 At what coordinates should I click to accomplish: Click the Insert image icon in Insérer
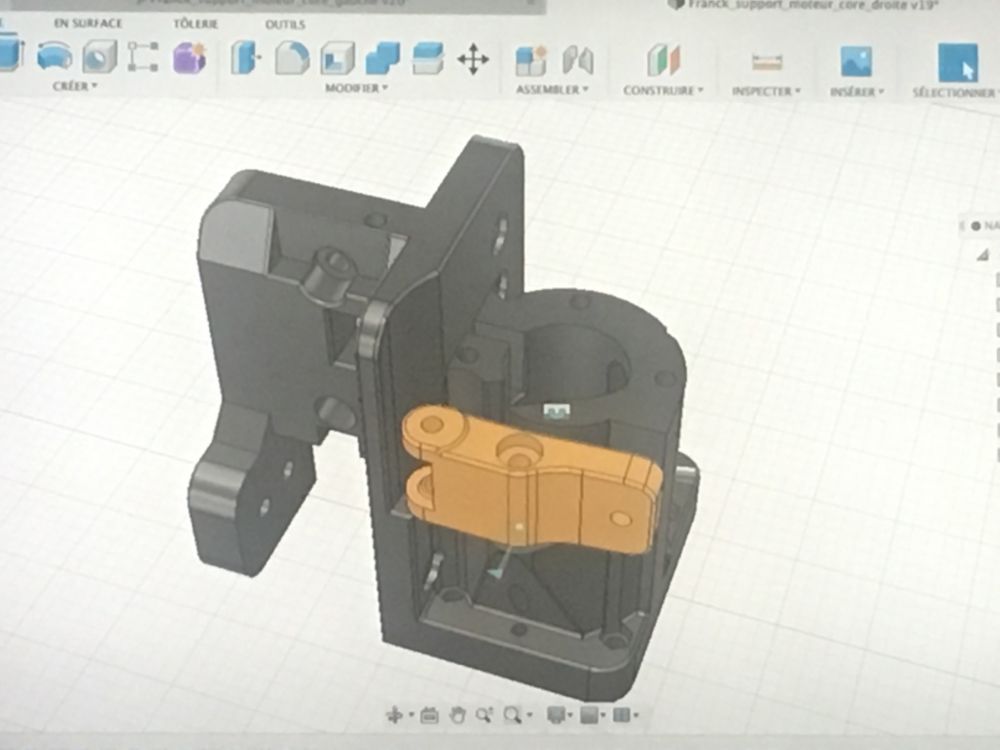point(857,62)
